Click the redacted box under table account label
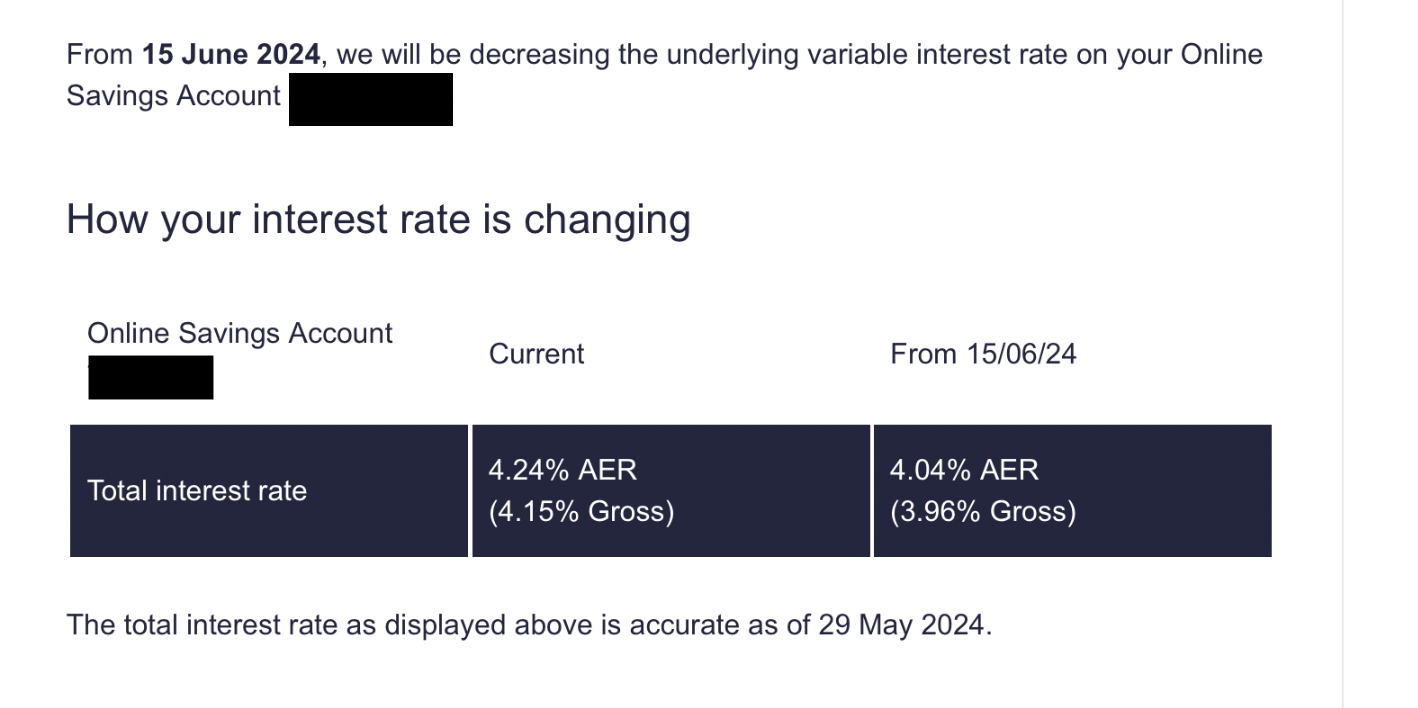 (150, 377)
